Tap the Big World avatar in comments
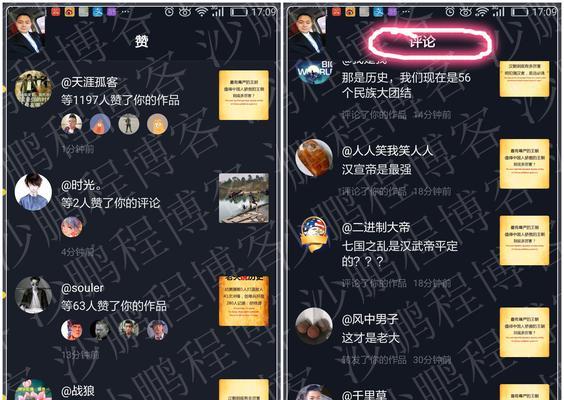The width and height of the screenshot is (564, 400). [314, 72]
